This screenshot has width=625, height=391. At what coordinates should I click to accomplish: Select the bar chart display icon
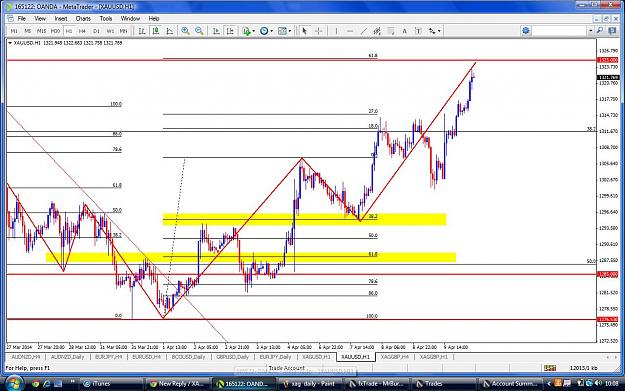click(142, 31)
